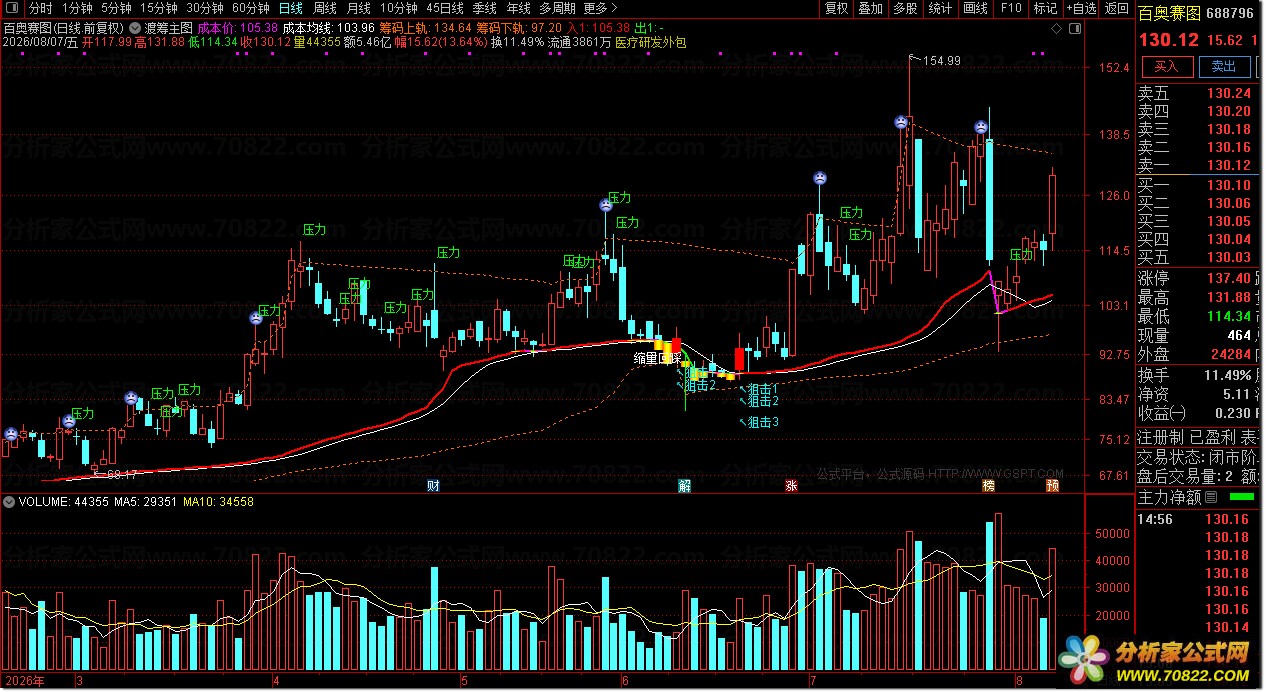Select the 季线 quarterly period tab

point(485,8)
